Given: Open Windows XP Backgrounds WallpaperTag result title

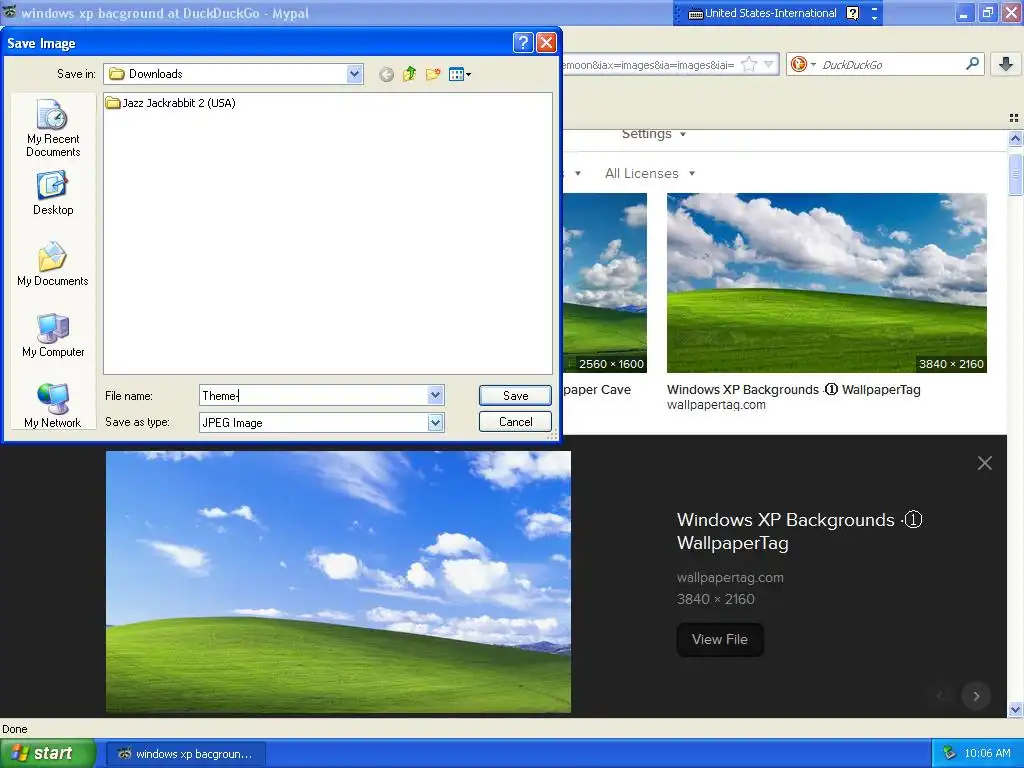Looking at the screenshot, I should coord(793,390).
